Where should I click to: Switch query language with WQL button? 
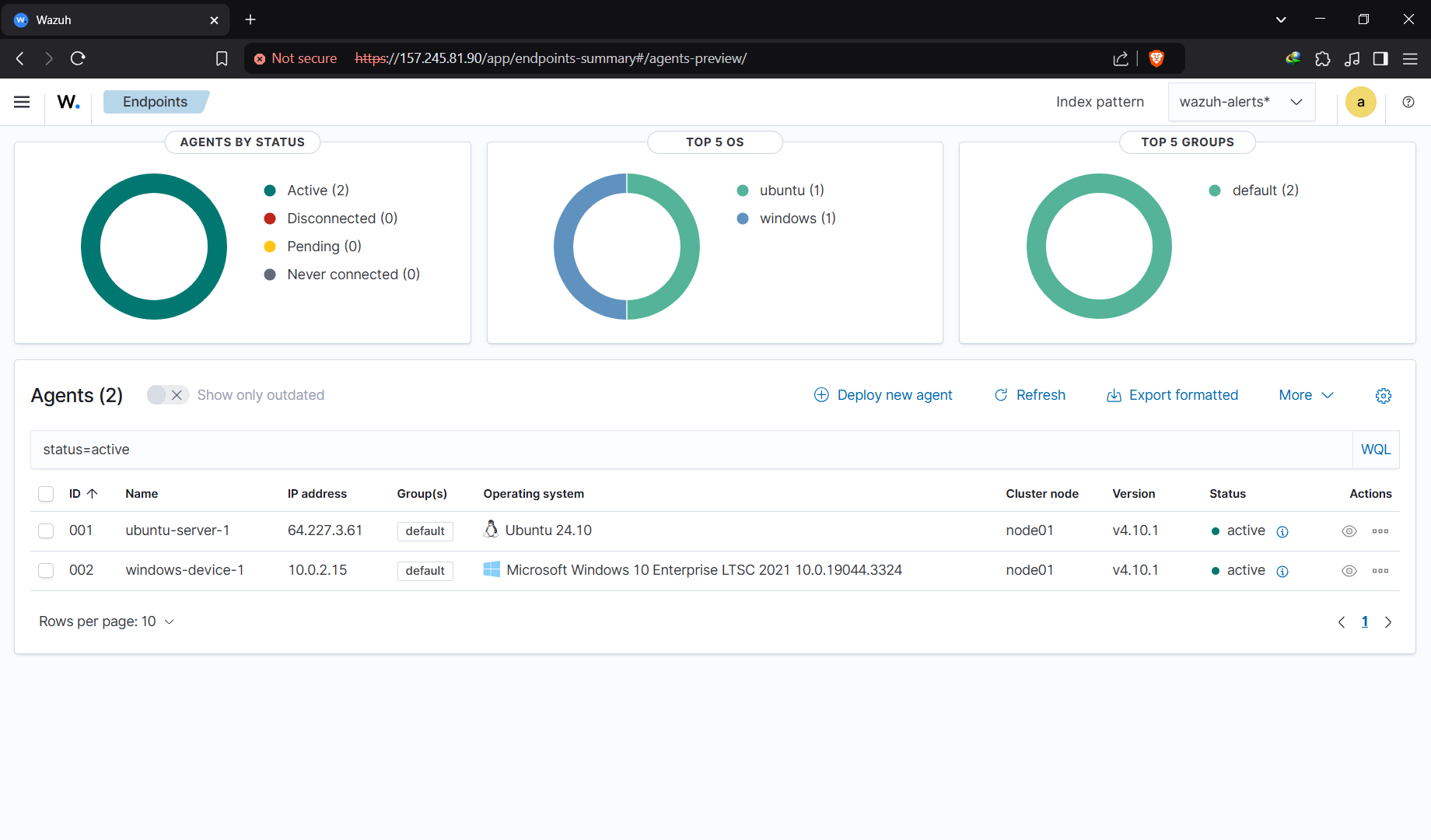[x=1376, y=450]
